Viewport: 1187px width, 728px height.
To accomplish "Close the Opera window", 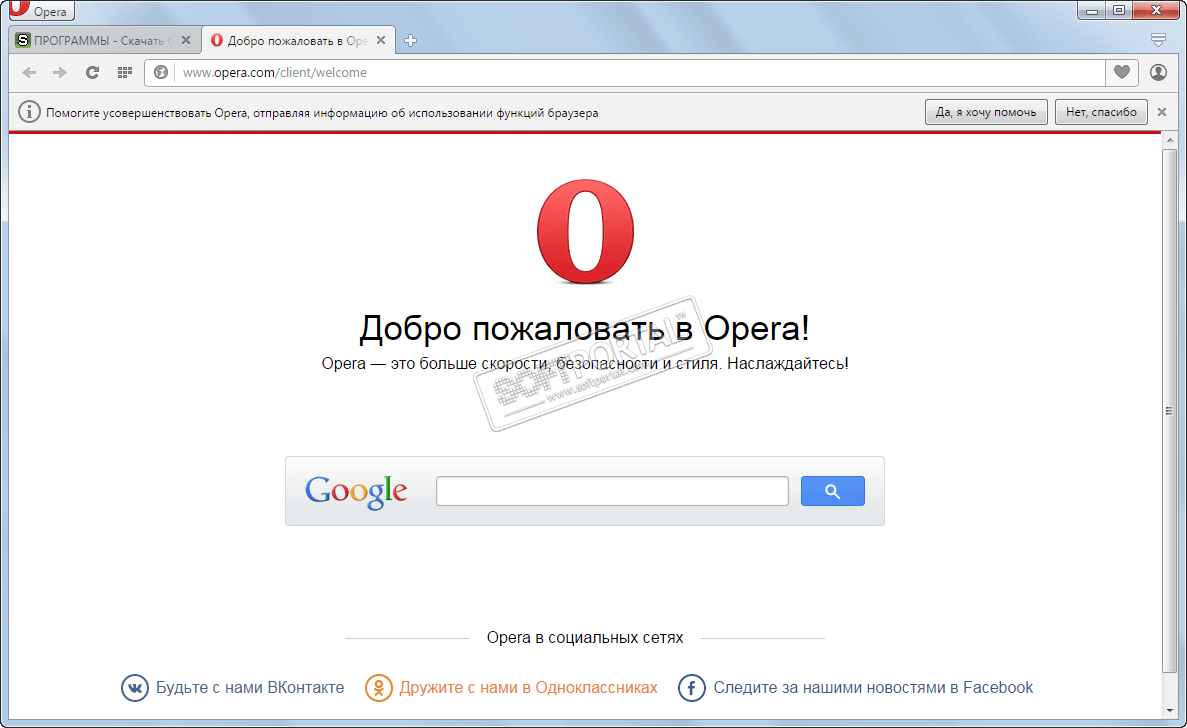I will 1157,10.
